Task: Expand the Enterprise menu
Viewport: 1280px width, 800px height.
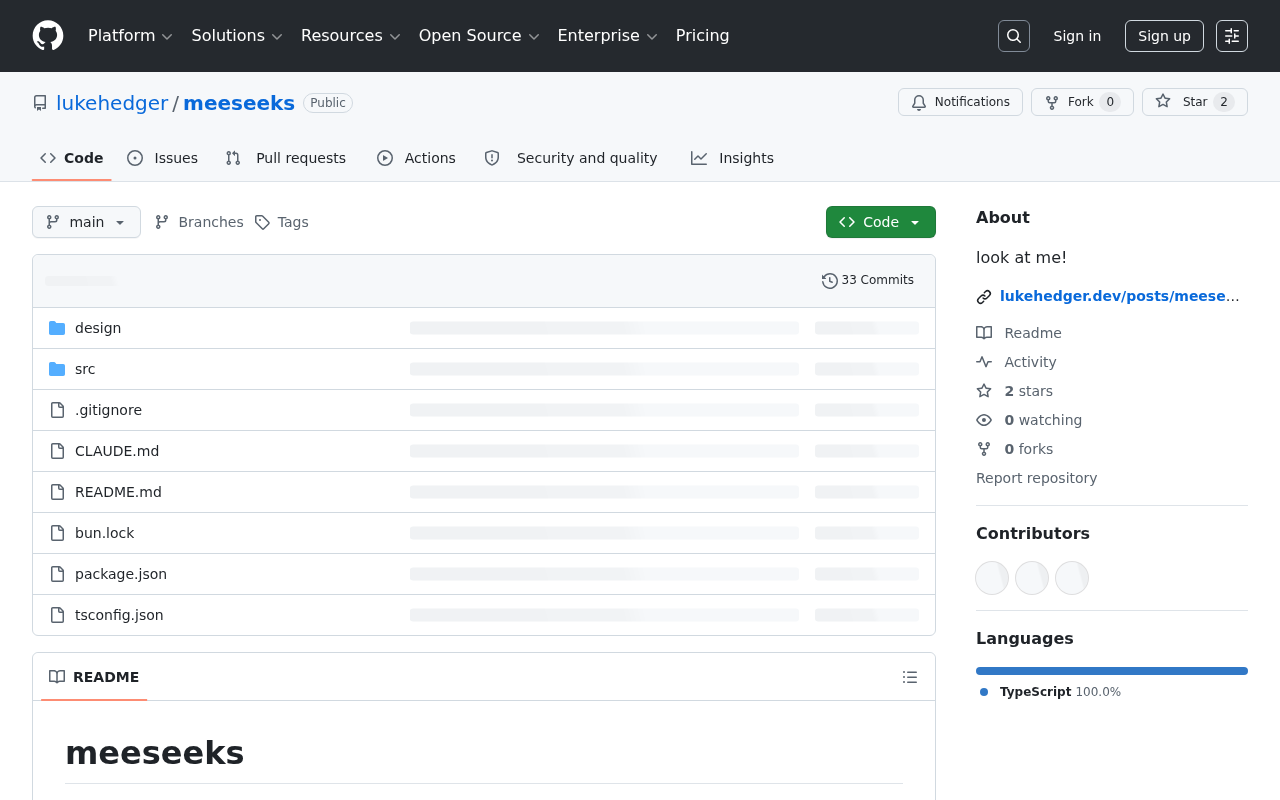Action: tap(607, 36)
